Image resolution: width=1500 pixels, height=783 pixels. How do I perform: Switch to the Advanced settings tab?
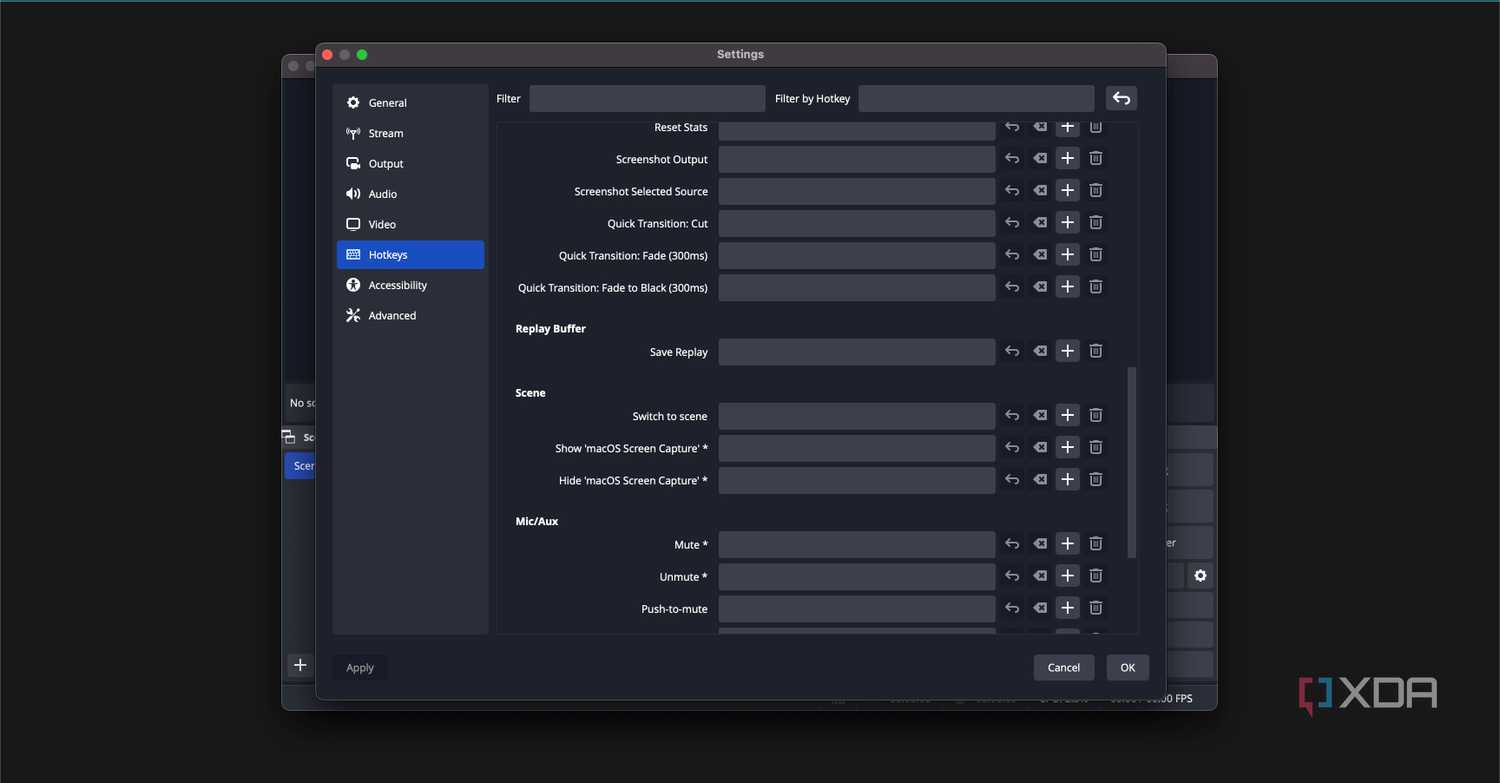pyautogui.click(x=410, y=315)
